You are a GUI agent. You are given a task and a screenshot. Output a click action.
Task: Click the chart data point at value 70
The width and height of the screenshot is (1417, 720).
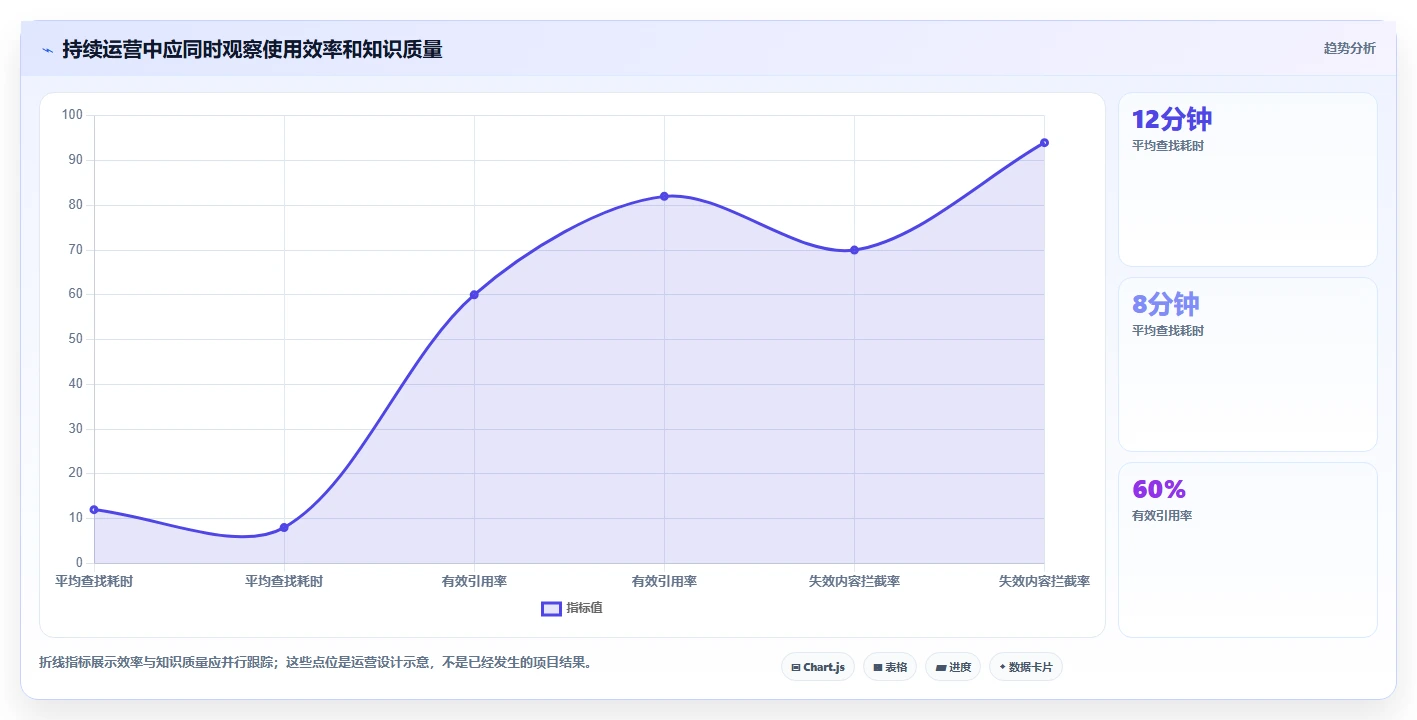pyautogui.click(x=854, y=250)
